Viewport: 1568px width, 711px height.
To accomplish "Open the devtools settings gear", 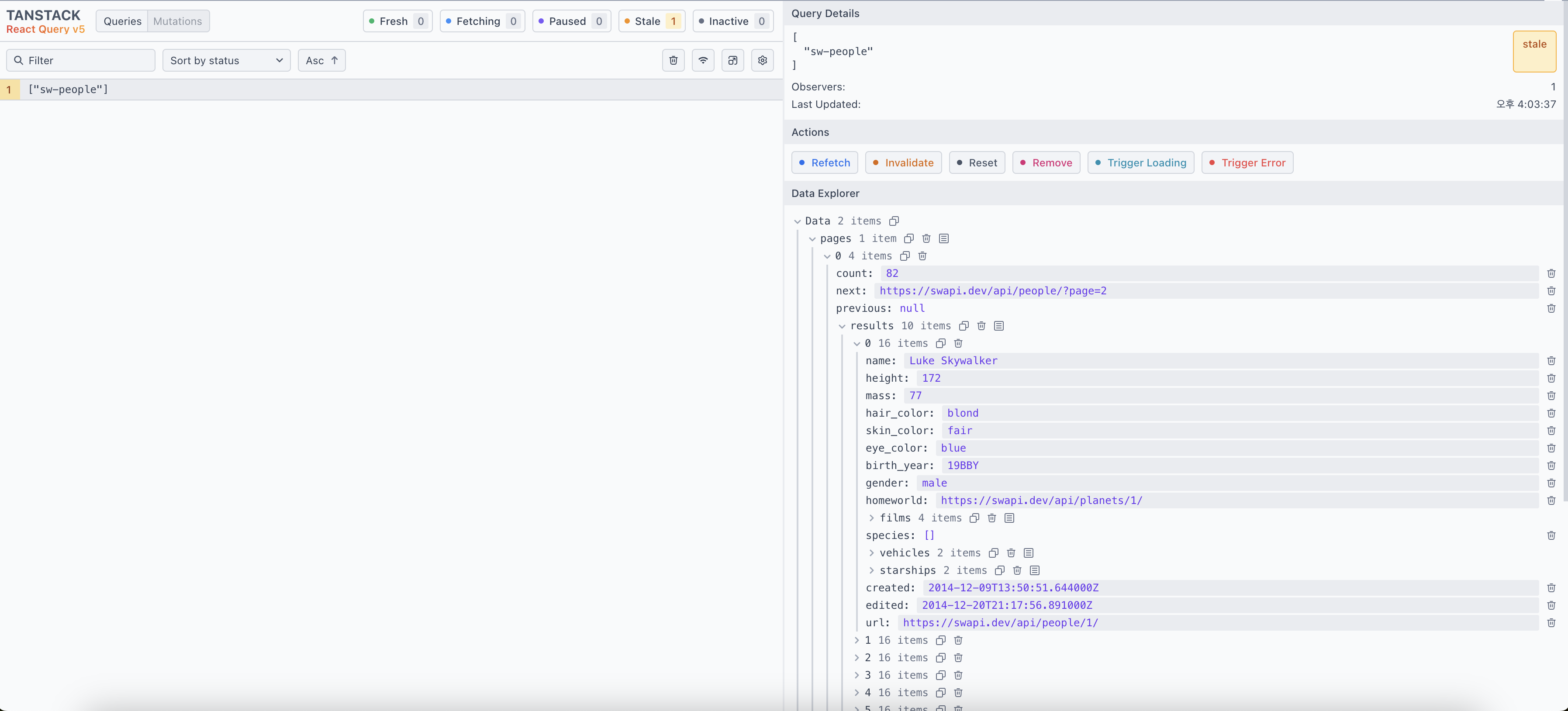I will tap(762, 60).
